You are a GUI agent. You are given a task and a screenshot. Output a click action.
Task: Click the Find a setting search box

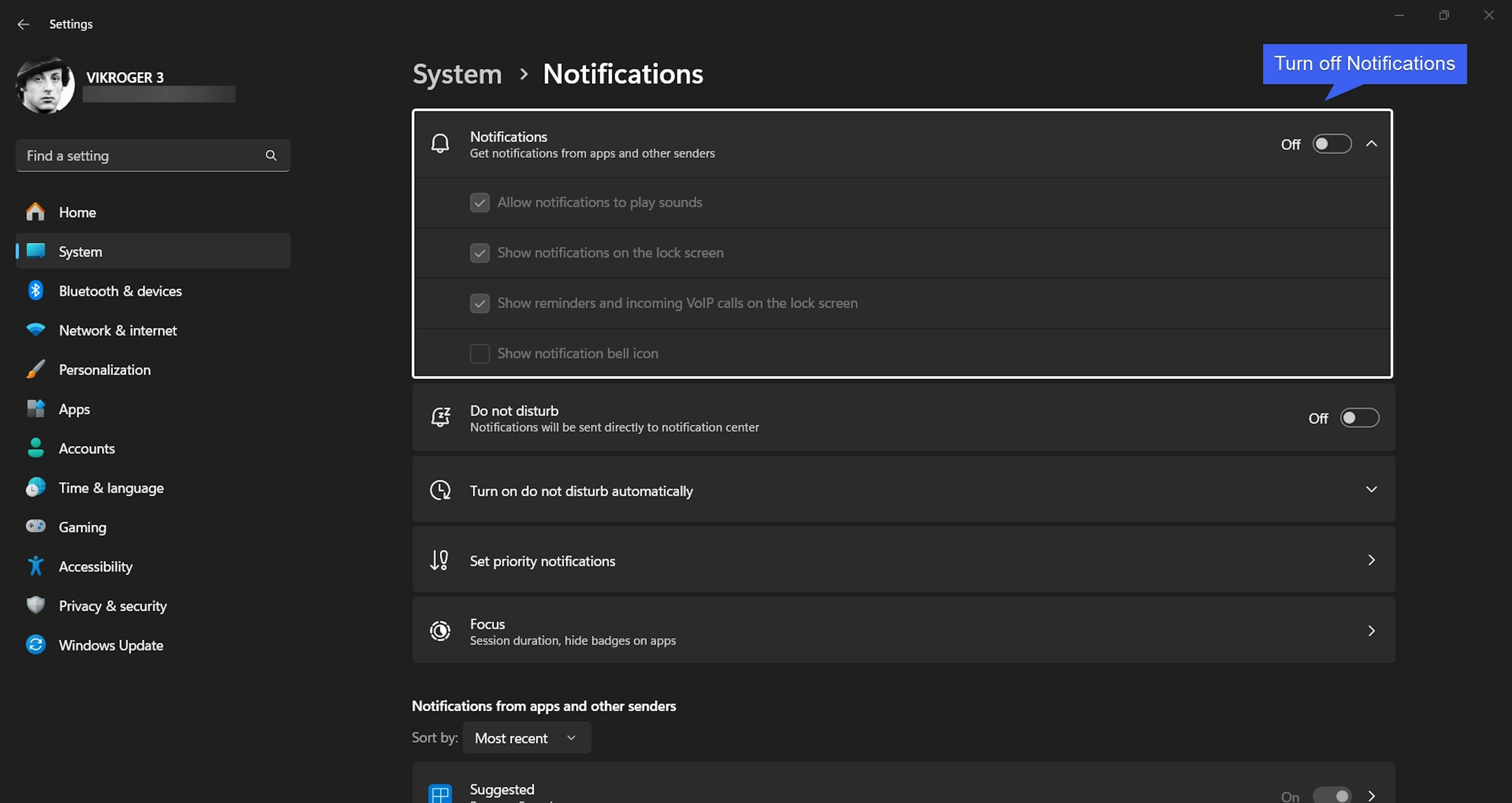pyautogui.click(x=141, y=155)
